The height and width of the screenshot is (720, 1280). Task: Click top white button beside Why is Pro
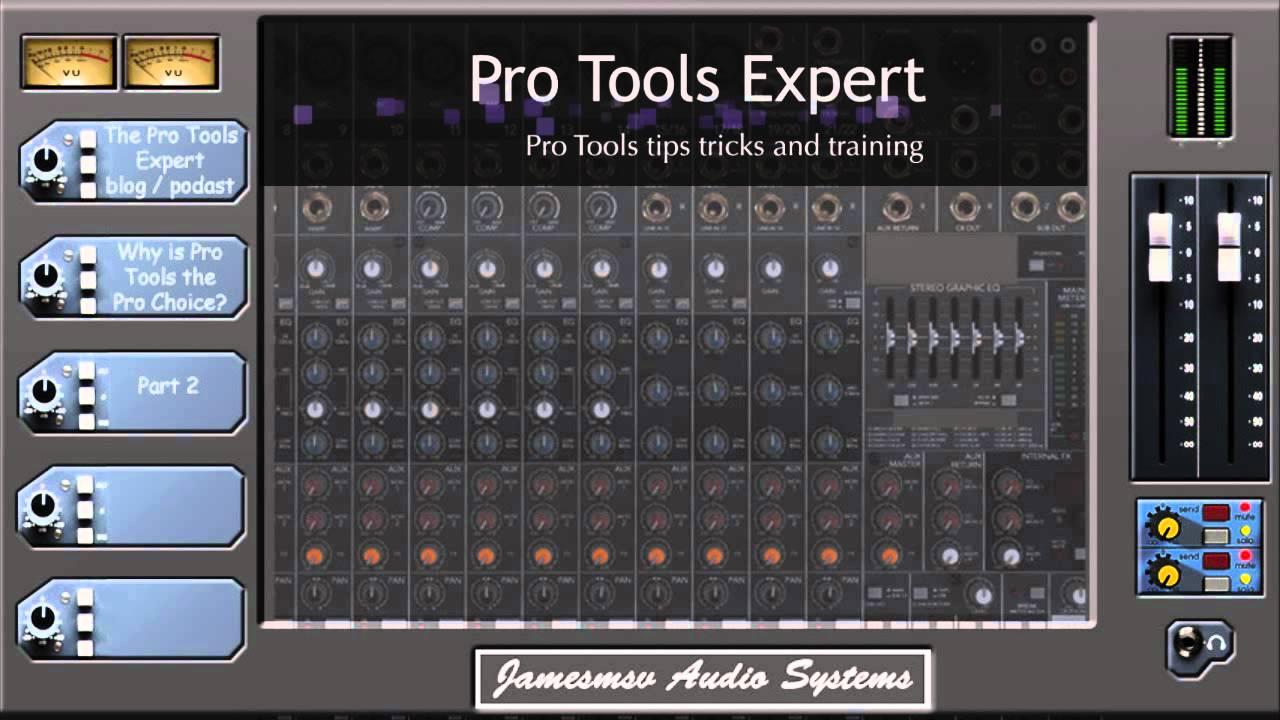[x=88, y=254]
